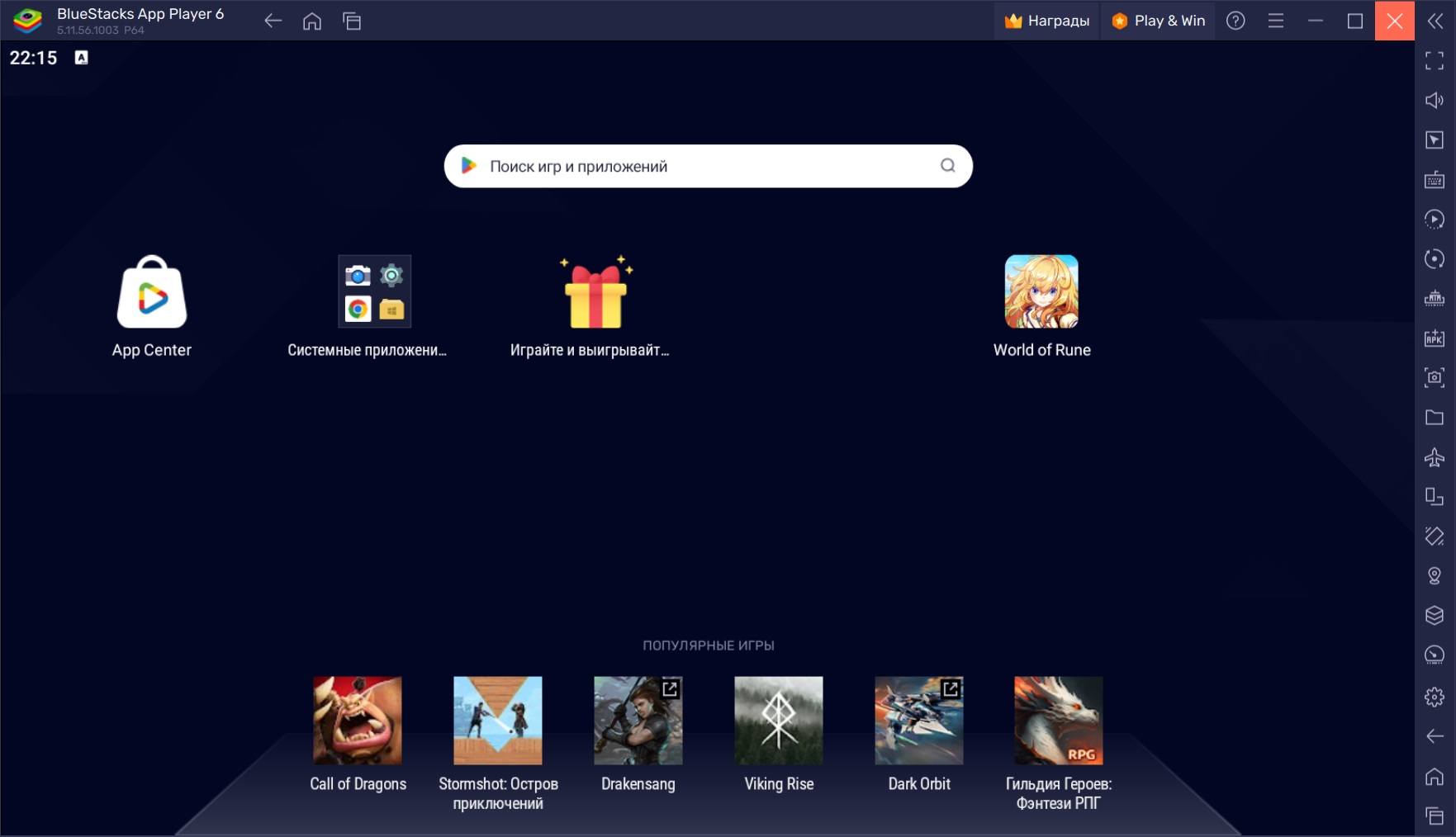Open the Системные приложения folder
The image size is (1456, 837).
[x=374, y=291]
